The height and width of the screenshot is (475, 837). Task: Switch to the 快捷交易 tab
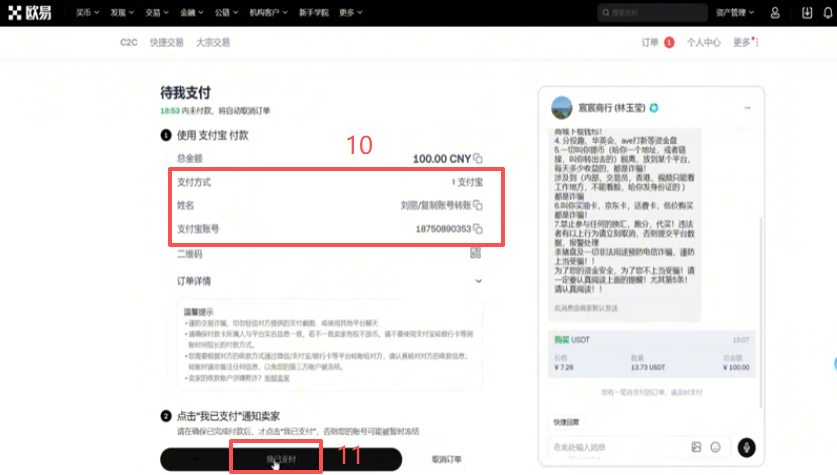tap(167, 42)
